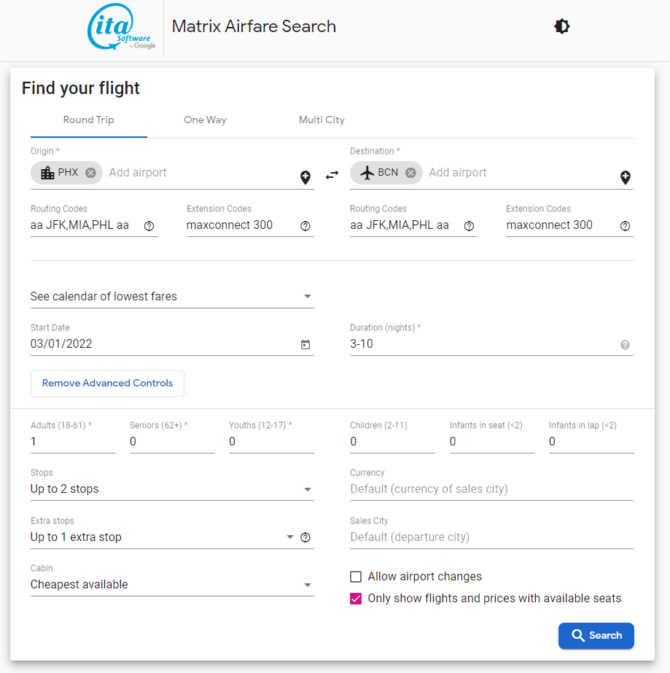Open the Start Date calendar picker
670x673 pixels.
305,345
